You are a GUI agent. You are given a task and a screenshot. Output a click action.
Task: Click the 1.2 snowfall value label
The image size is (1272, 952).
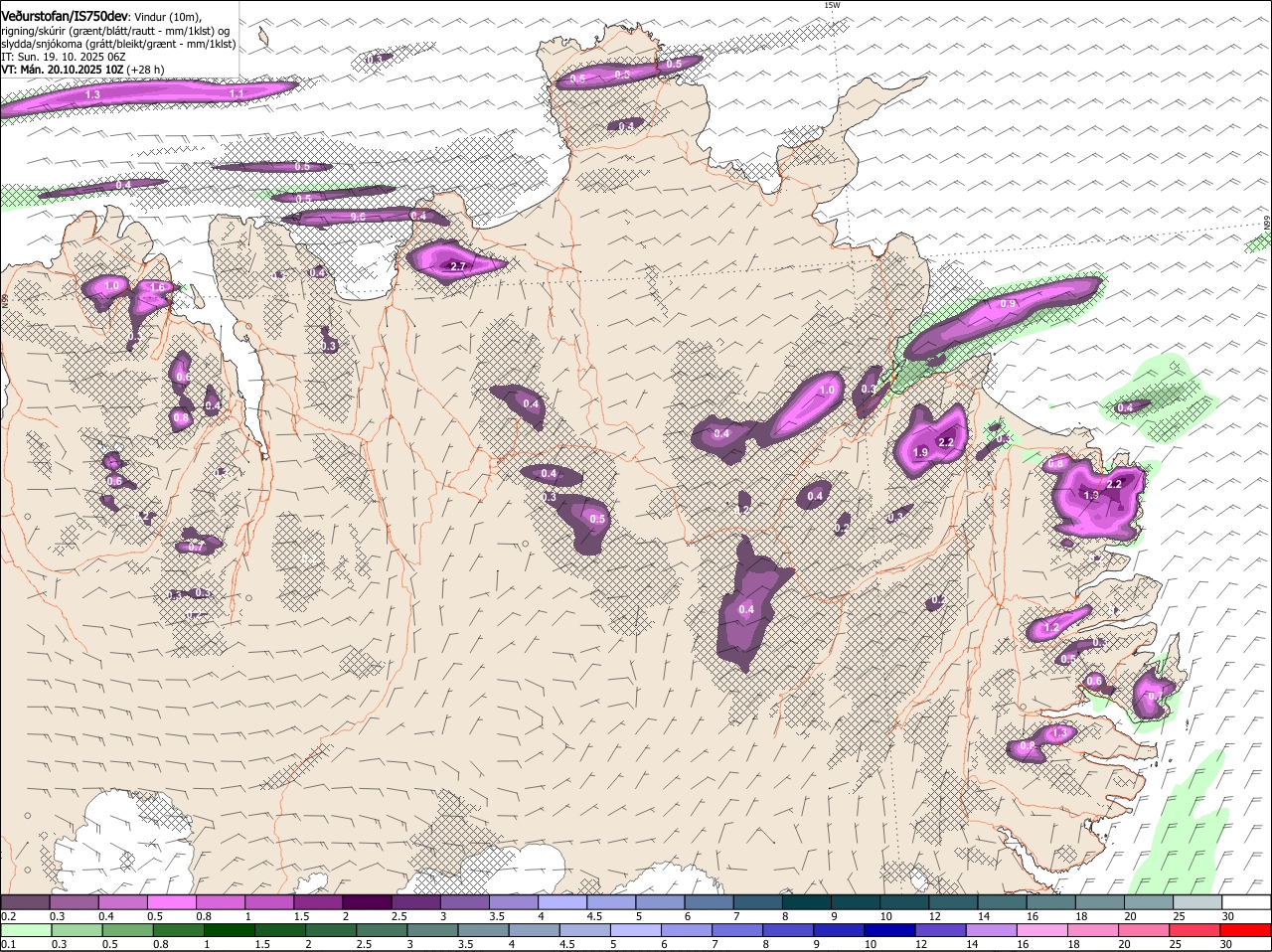click(x=1051, y=628)
